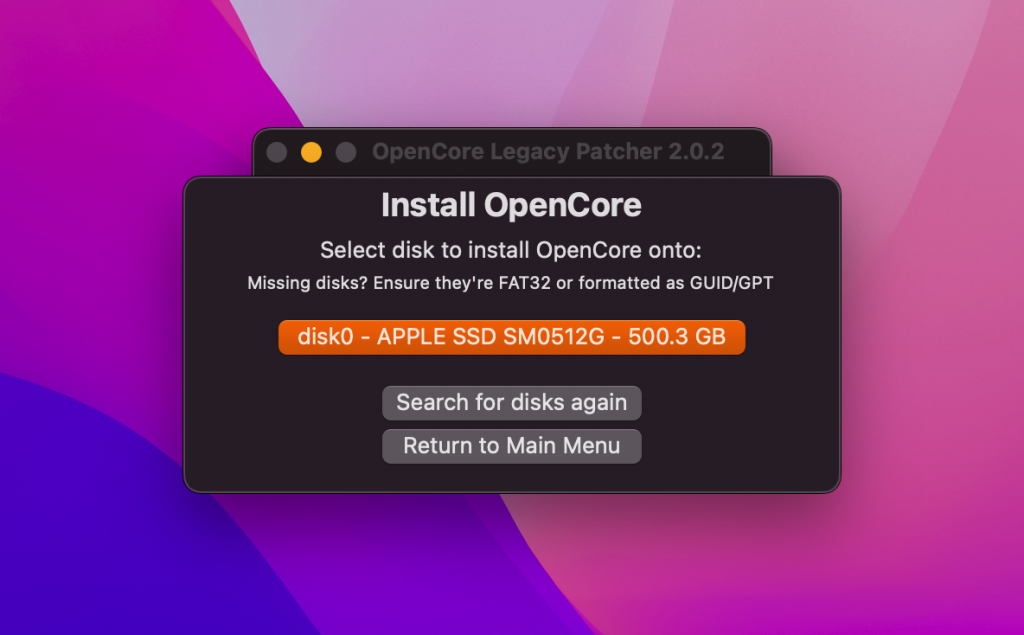The image size is (1024, 635).
Task: Click the OpenCore Legacy Patcher 2.0.2 title bar
Action: [548, 151]
